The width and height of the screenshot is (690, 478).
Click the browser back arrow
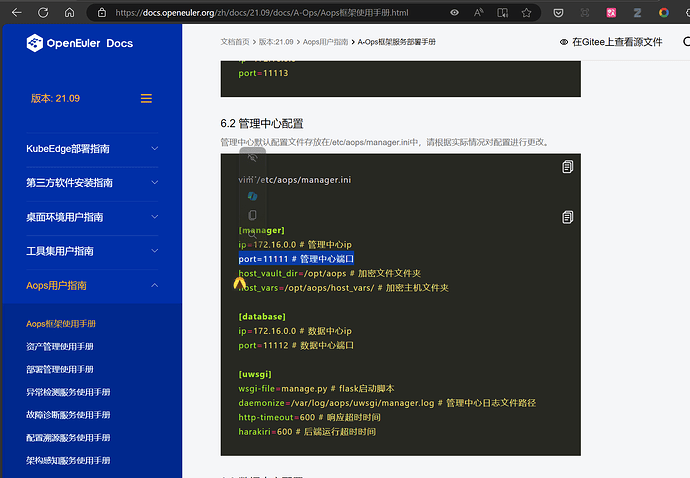[16, 13]
